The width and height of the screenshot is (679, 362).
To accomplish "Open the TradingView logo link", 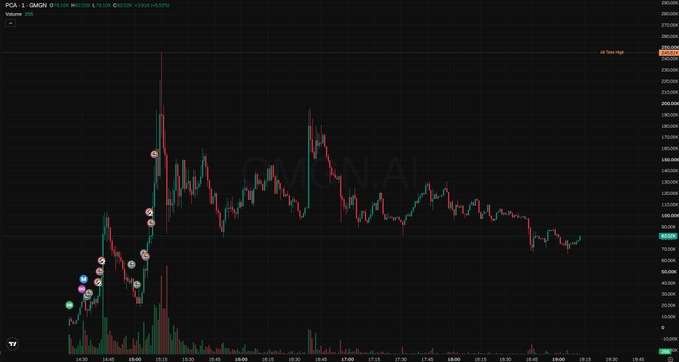I will point(13,344).
